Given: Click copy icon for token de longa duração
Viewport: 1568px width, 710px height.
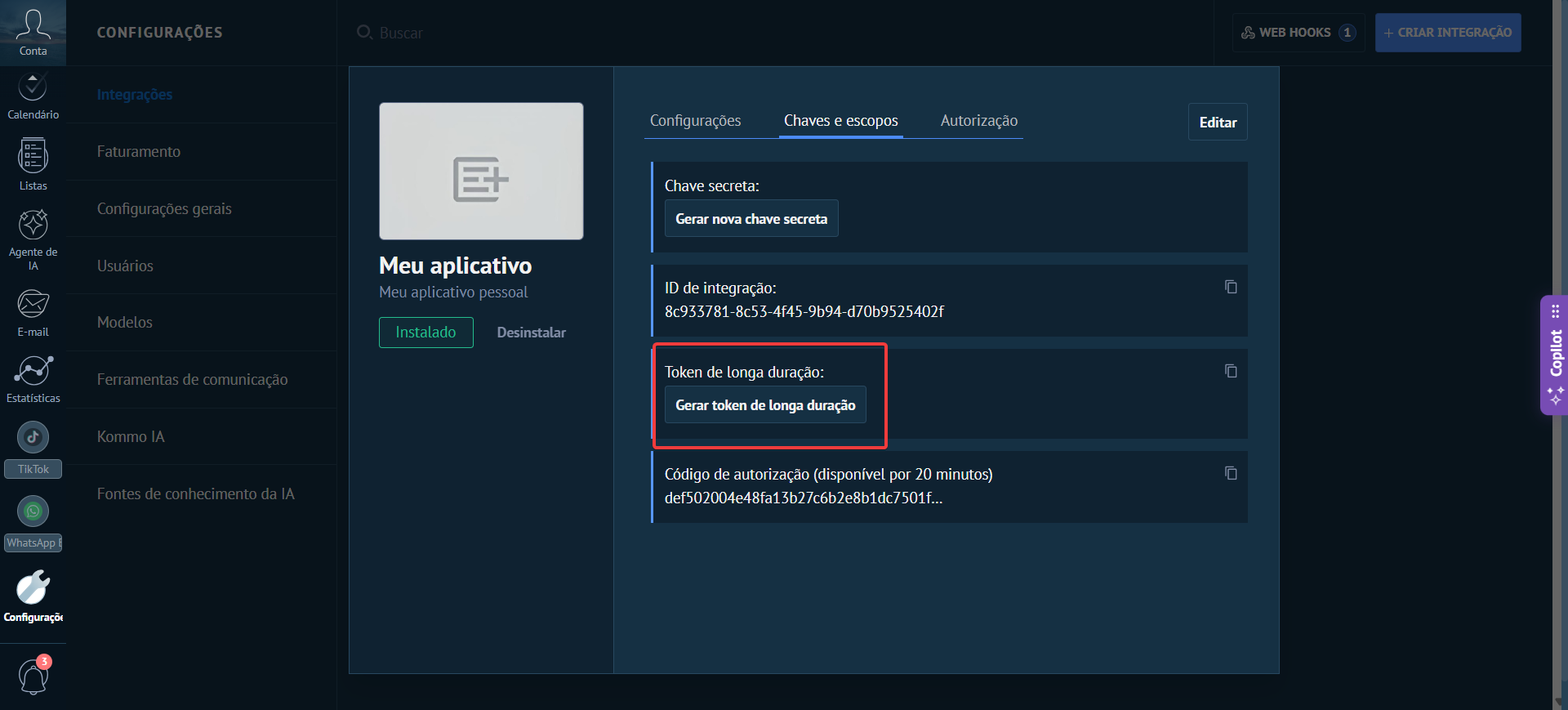Looking at the screenshot, I should (1231, 371).
